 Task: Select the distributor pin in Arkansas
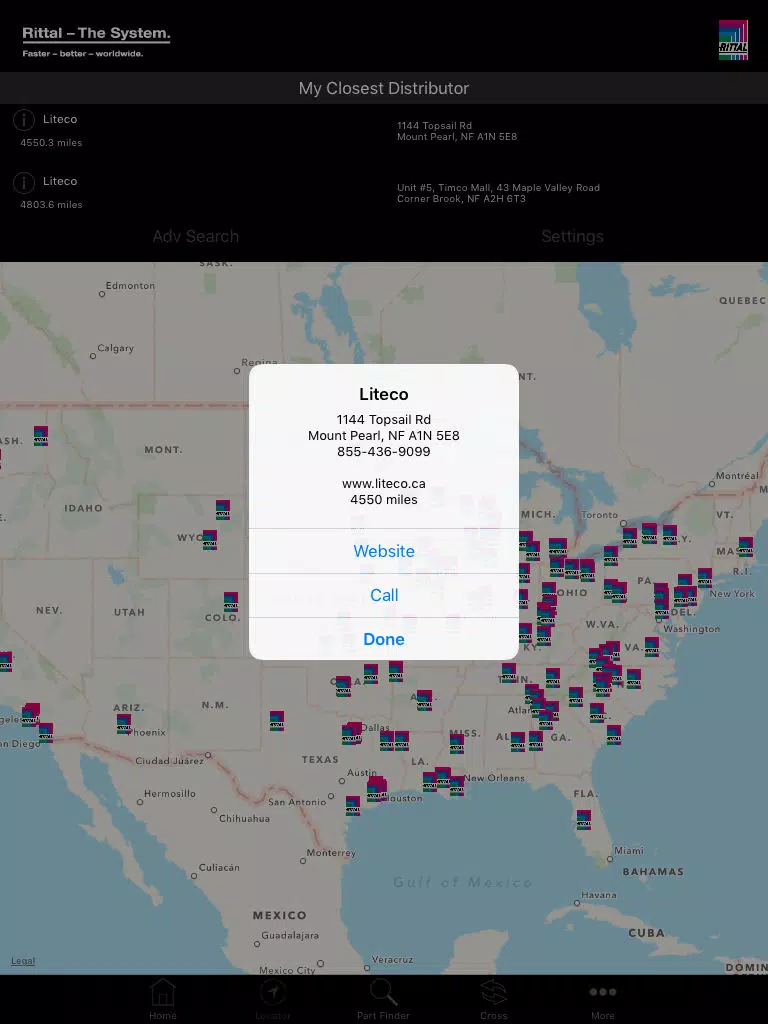(424, 700)
